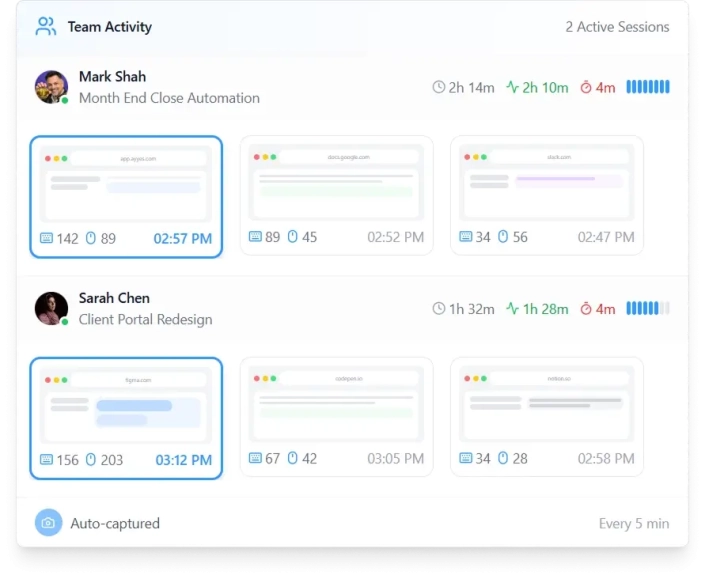Click the Team Activity heading
Image resolution: width=705 pixels, height=579 pixels.
110,27
